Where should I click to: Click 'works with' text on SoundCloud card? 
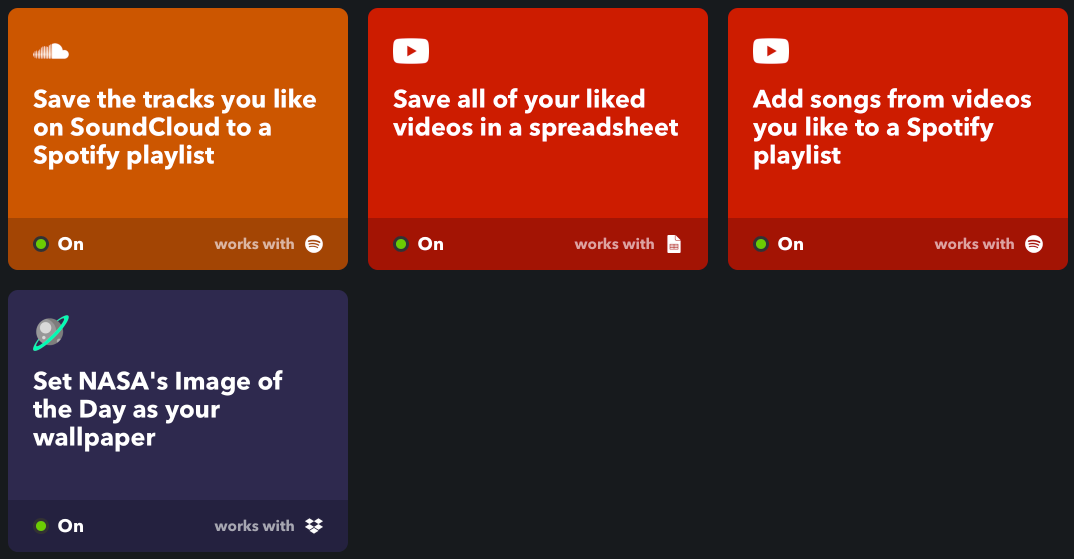click(x=254, y=244)
